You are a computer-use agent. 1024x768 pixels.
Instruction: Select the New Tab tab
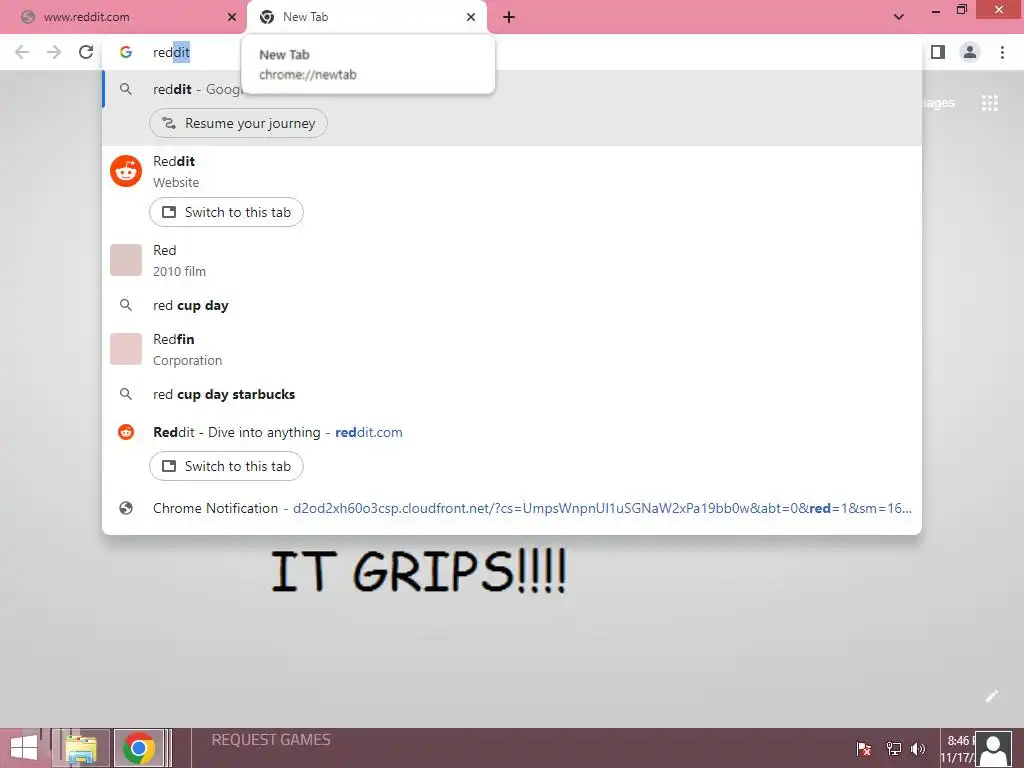click(x=366, y=17)
